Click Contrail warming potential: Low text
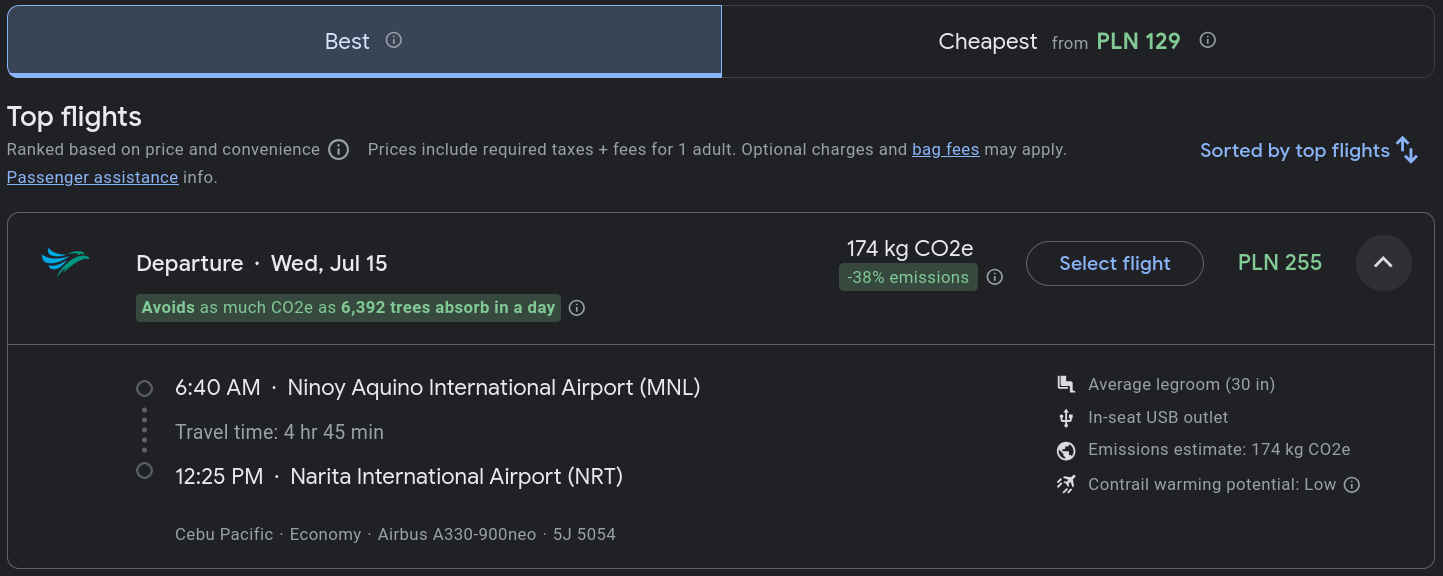1443x576 pixels. (1212, 485)
